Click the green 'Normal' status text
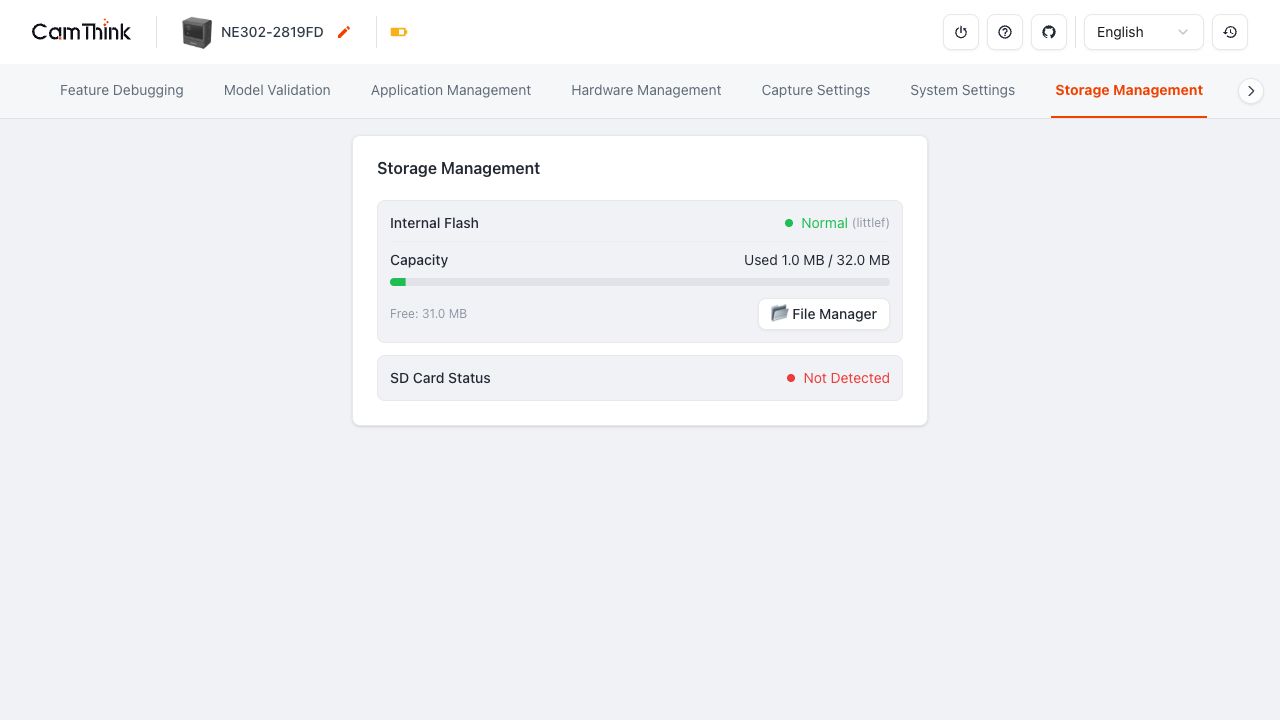This screenshot has width=1280, height=720. click(x=824, y=223)
